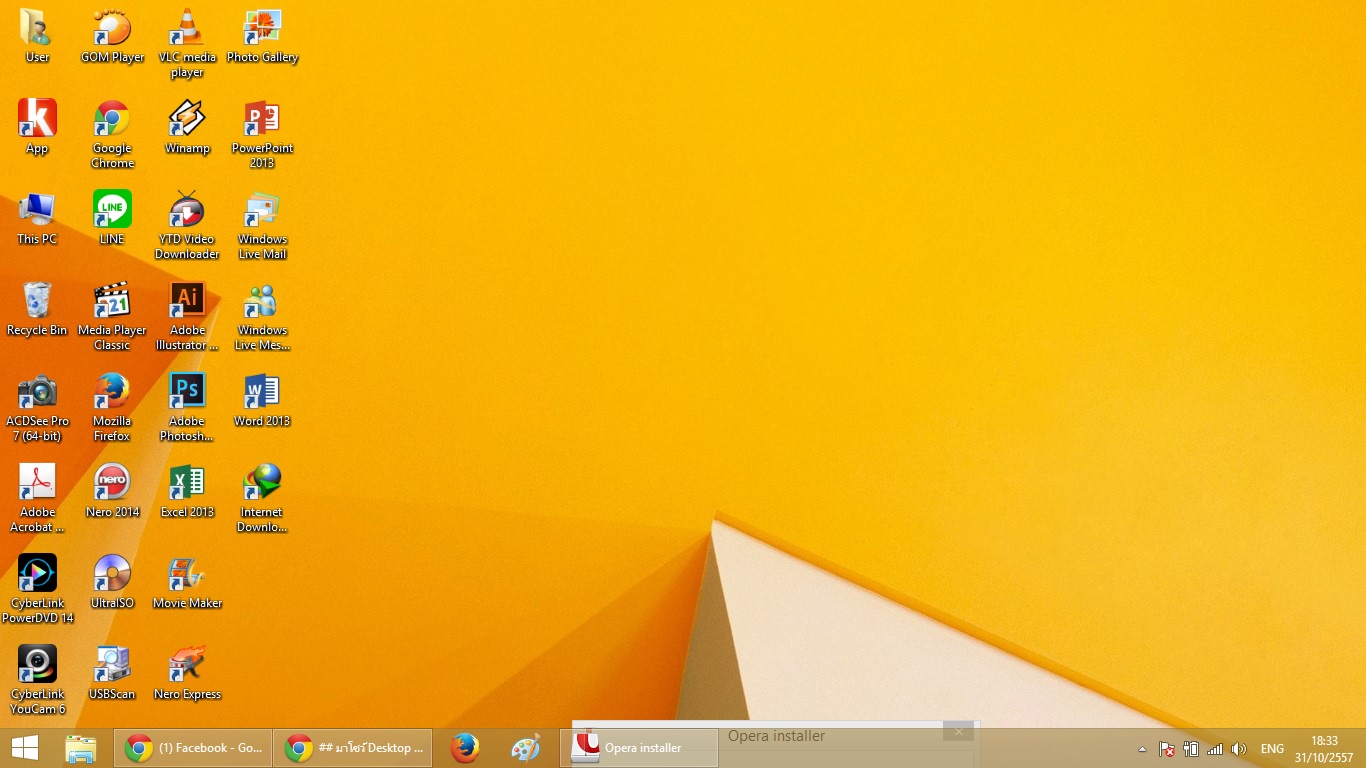Select the User folder desktop icon
The height and width of the screenshot is (768, 1366).
[x=37, y=37]
